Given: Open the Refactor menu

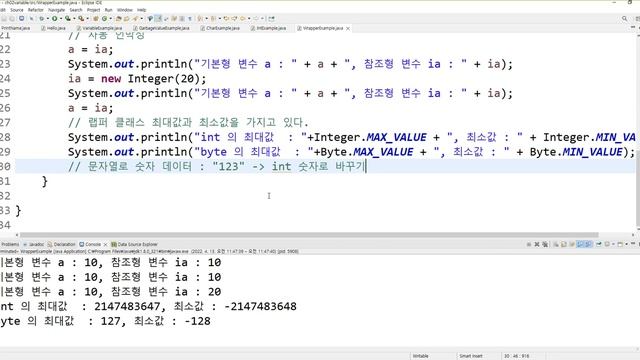Looking at the screenshot, I should tap(36, 10).
